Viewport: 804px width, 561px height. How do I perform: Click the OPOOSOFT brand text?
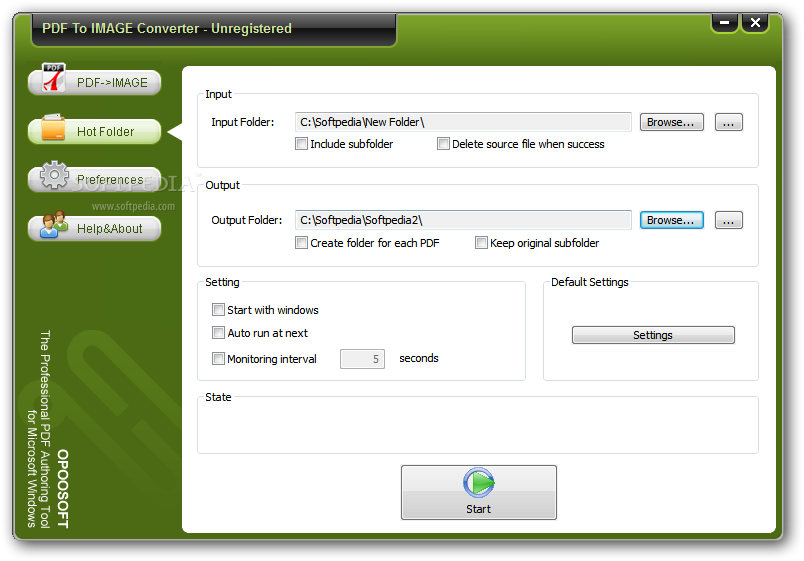(x=63, y=489)
